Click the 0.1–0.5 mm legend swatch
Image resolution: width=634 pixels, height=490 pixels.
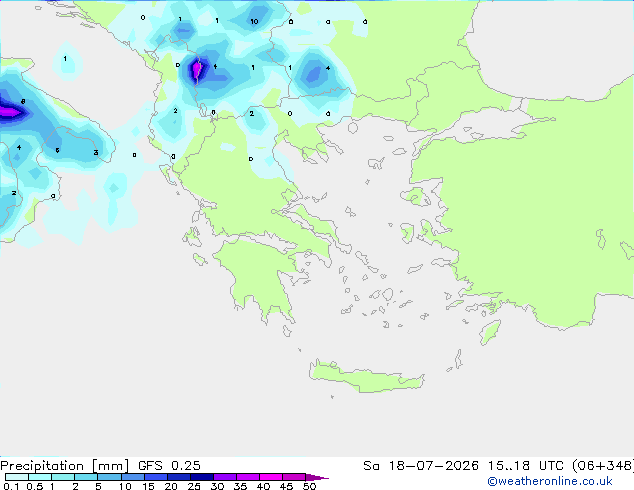pyautogui.click(x=17, y=477)
